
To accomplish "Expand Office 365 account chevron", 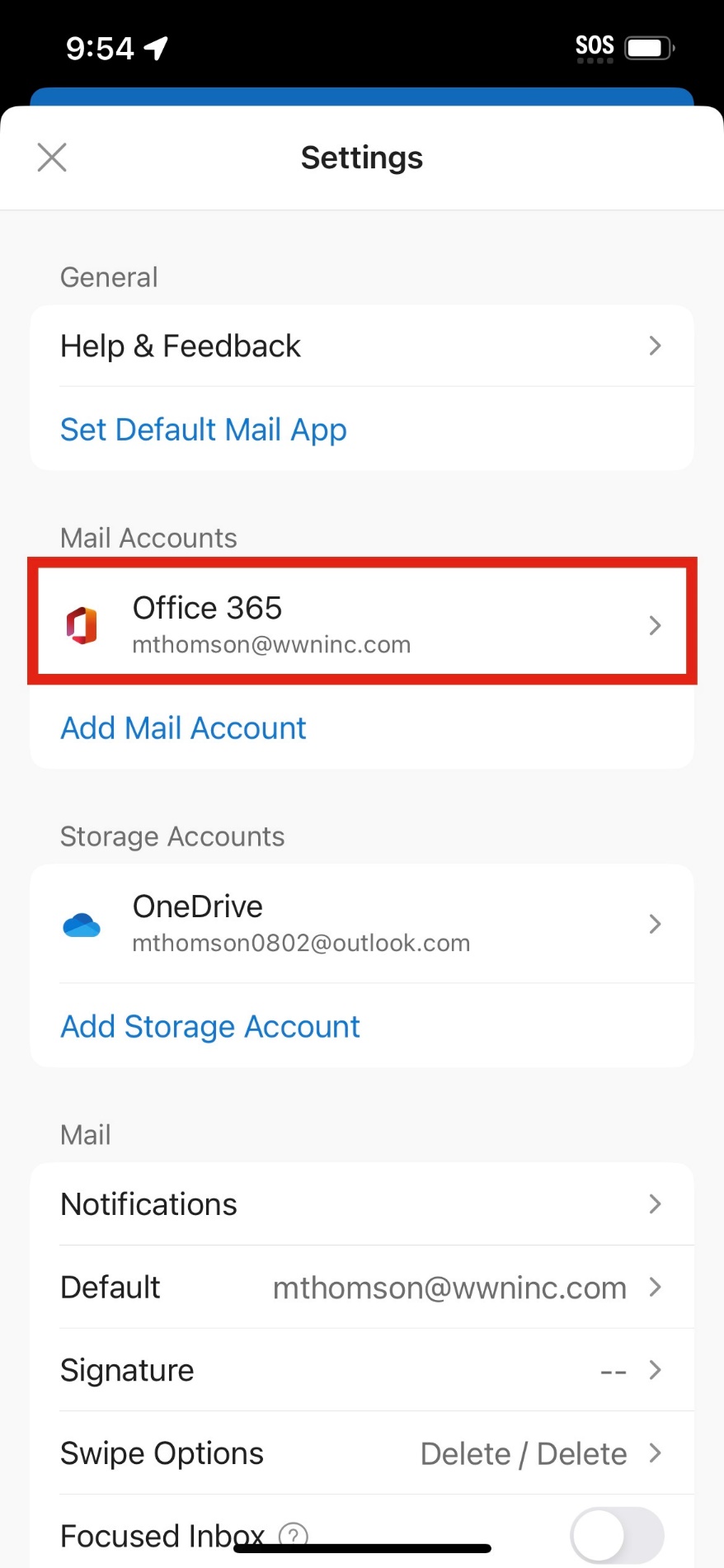I will click(656, 625).
